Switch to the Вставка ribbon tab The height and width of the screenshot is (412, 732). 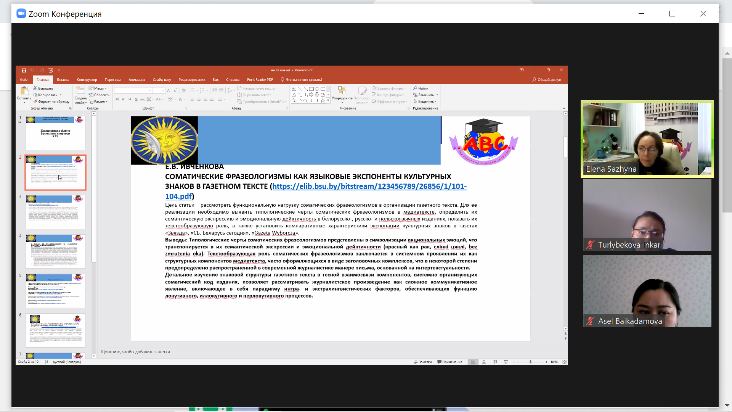tap(63, 78)
